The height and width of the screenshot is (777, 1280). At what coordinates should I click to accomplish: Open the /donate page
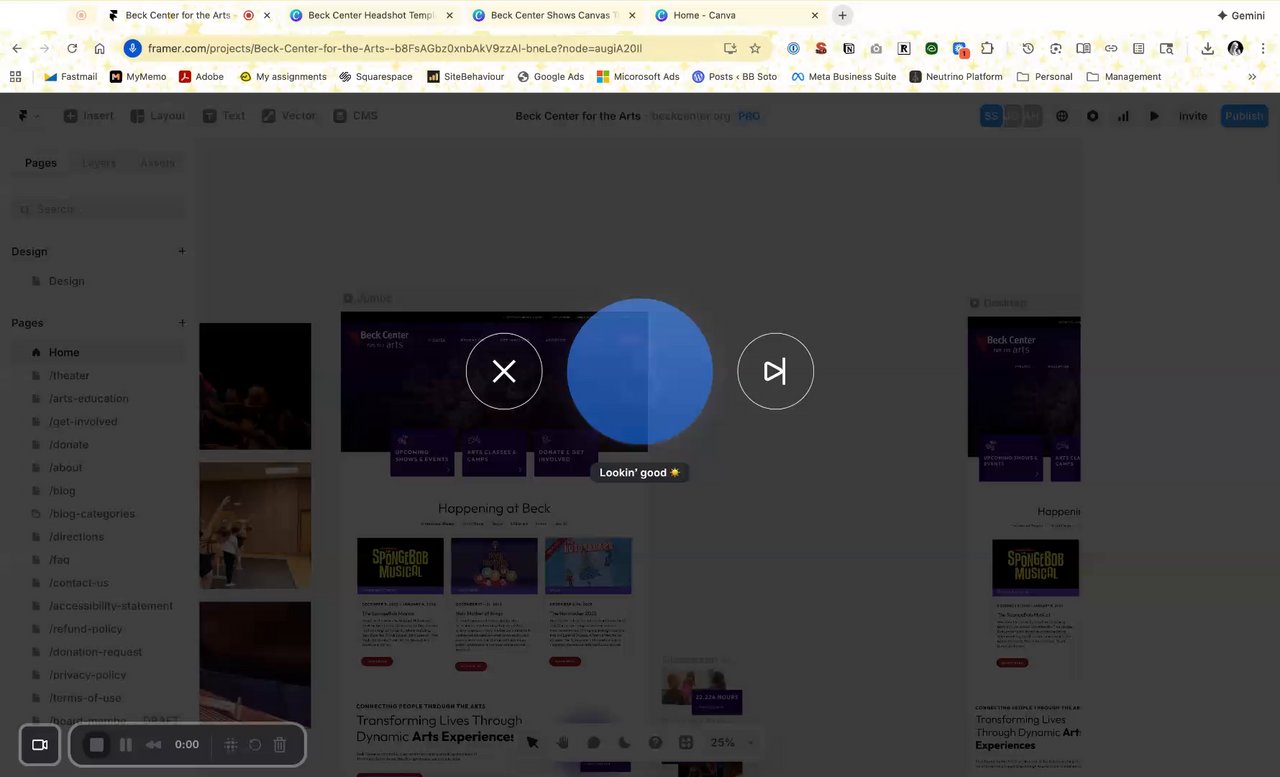(98, 444)
